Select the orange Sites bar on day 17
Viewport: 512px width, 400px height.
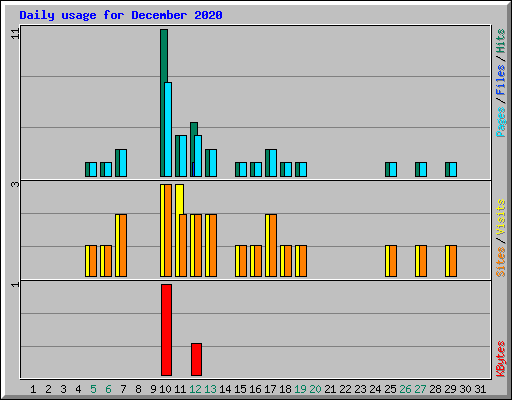click(x=273, y=245)
